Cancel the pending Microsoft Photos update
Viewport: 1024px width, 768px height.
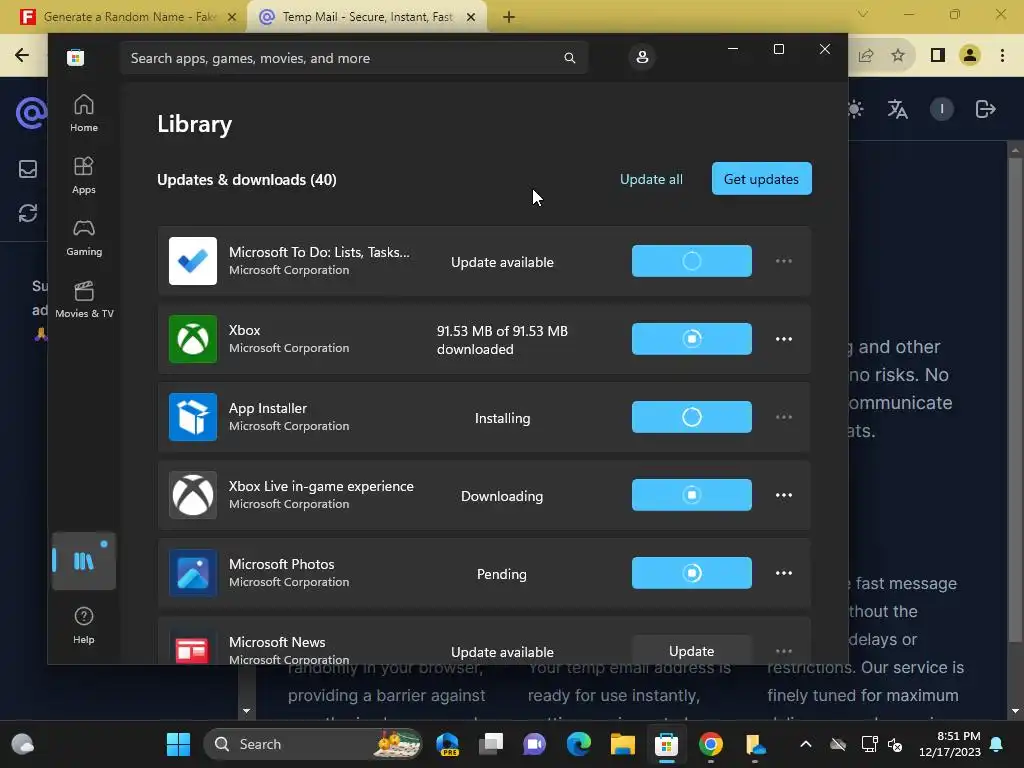pyautogui.click(x=692, y=573)
